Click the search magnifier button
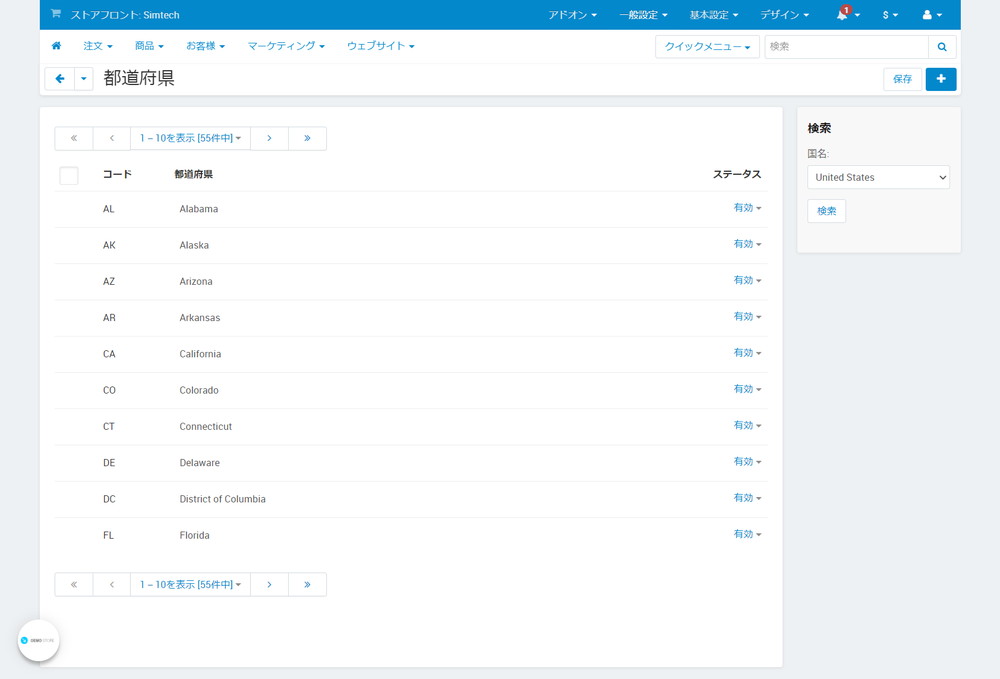This screenshot has width=1000, height=679. [x=942, y=47]
